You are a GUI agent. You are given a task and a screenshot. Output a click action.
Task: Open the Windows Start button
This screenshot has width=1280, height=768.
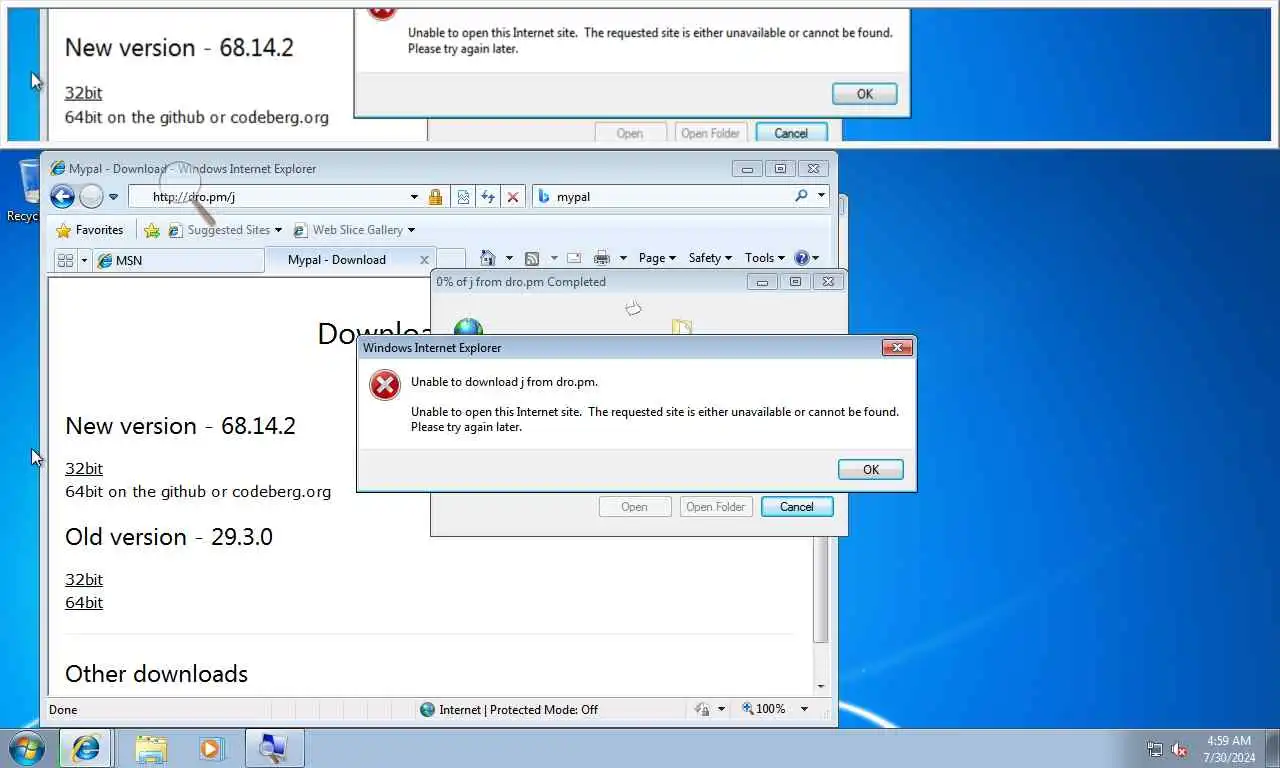[25, 748]
